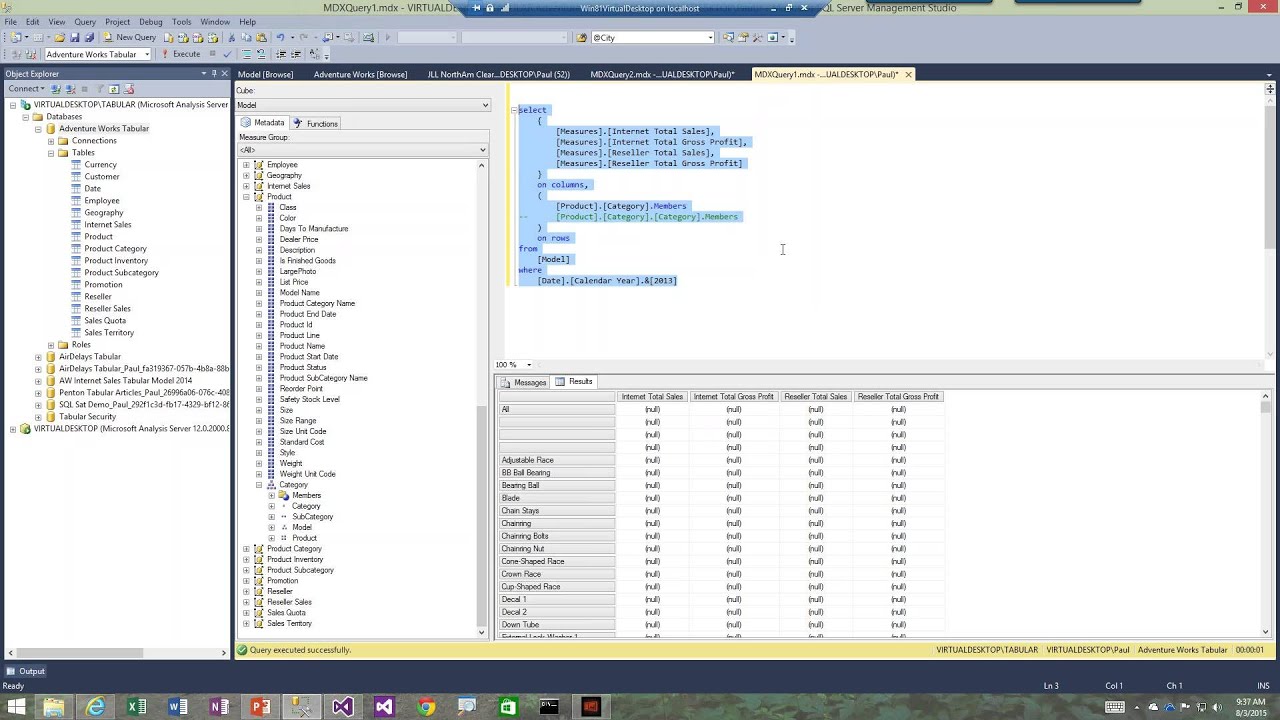The image size is (1280, 720).
Task: Open the Cube dropdown showing Model
Action: (363, 105)
